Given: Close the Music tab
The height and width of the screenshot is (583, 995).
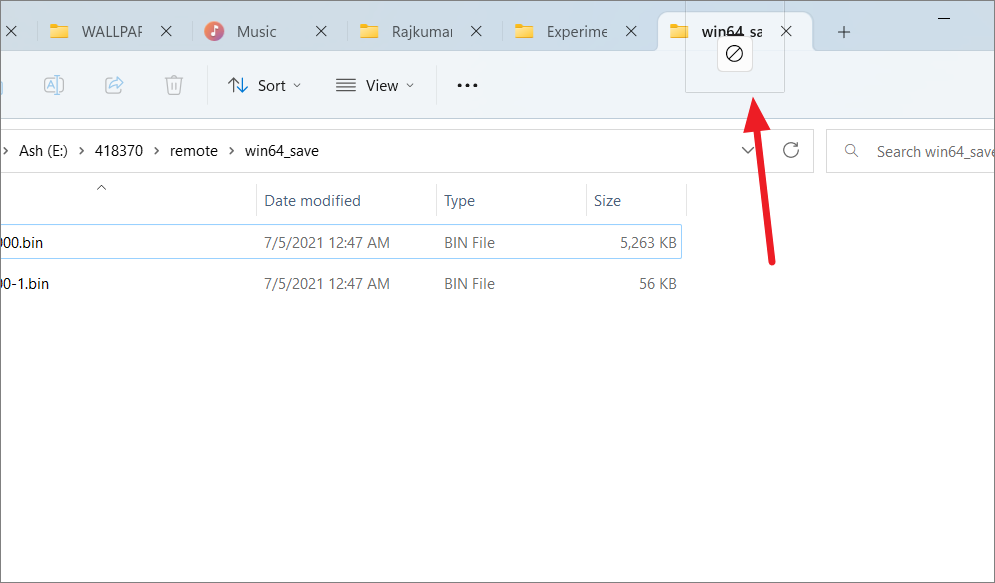Looking at the screenshot, I should point(322,31).
